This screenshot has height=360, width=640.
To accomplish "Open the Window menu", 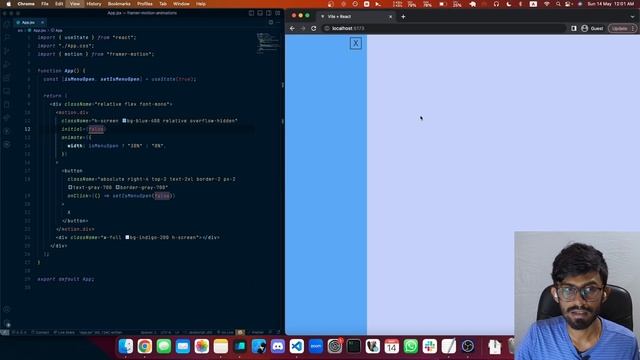I will click(x=181, y=4).
